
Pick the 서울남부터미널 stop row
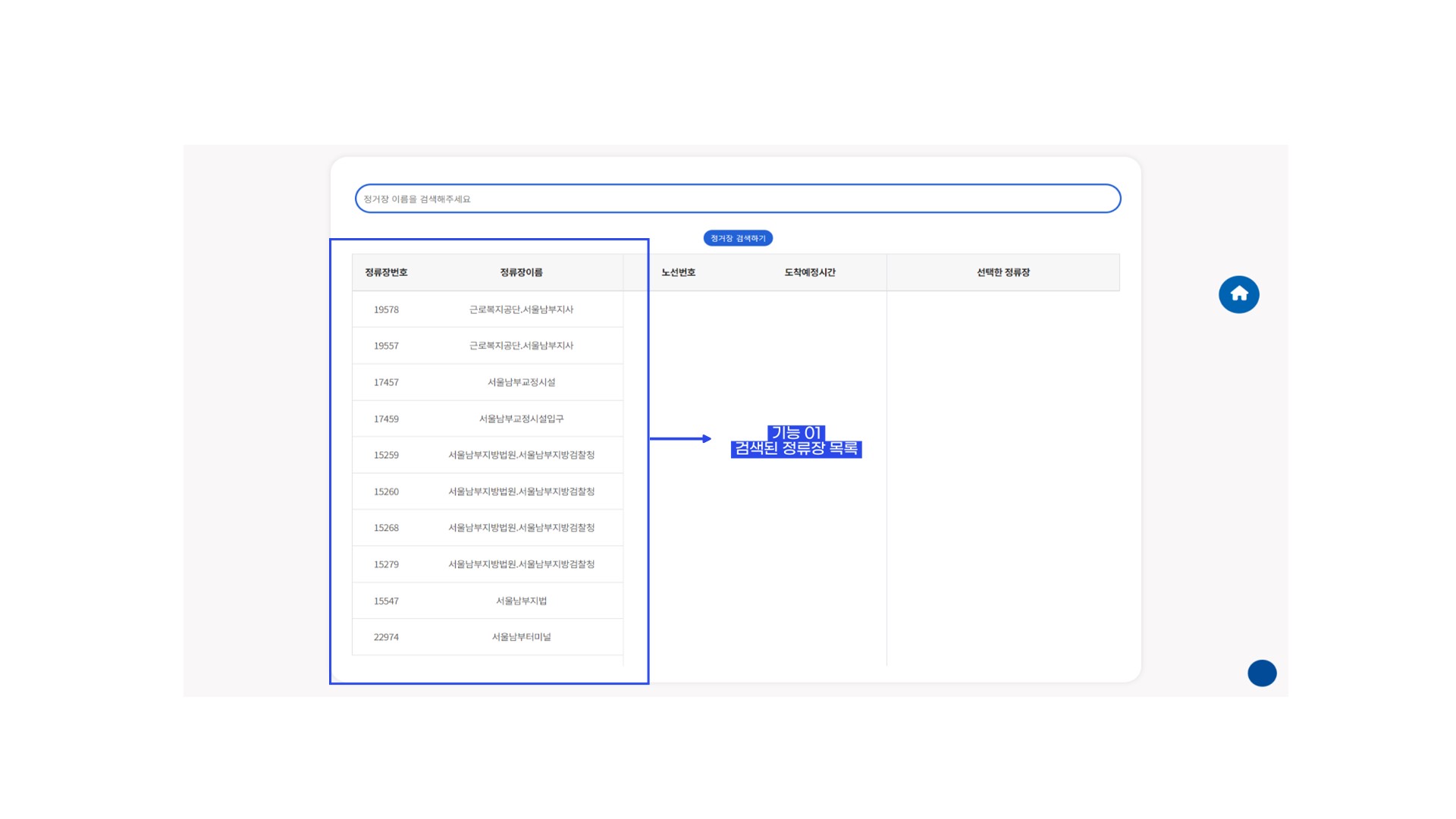pos(521,637)
